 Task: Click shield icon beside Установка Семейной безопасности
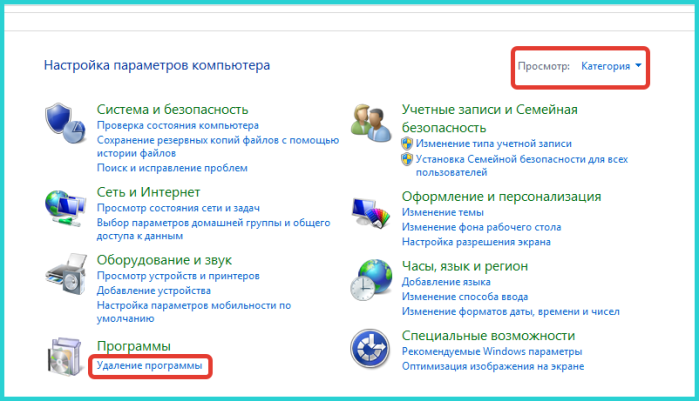coord(407,159)
